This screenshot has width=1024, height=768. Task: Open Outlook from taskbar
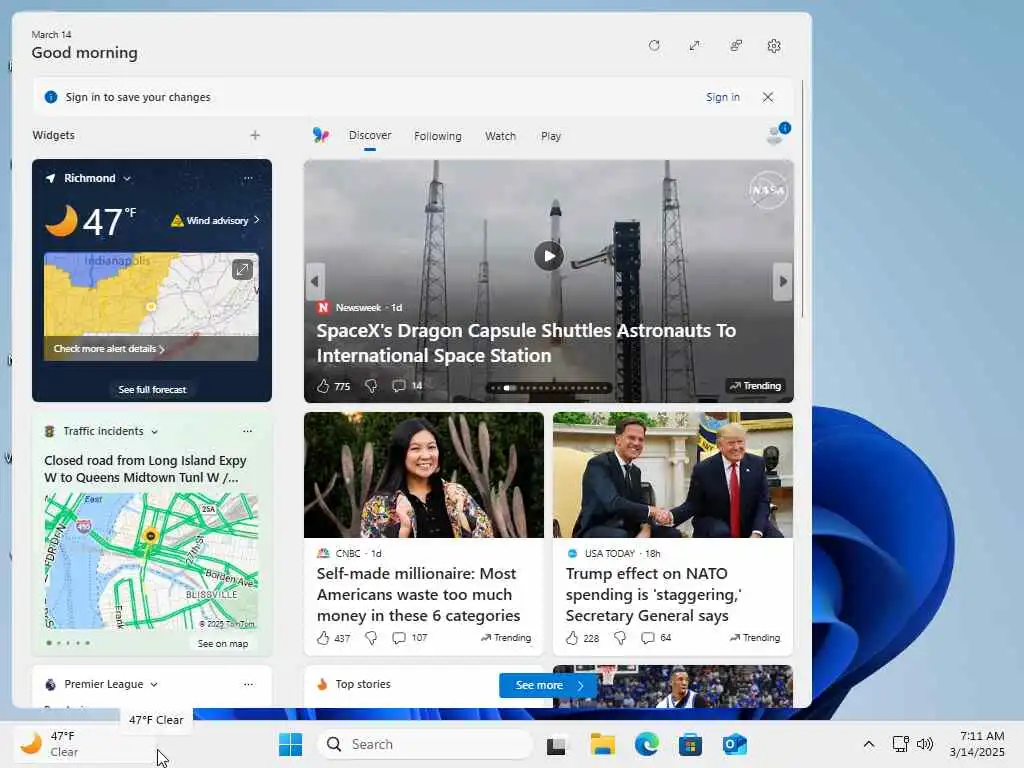(x=735, y=744)
